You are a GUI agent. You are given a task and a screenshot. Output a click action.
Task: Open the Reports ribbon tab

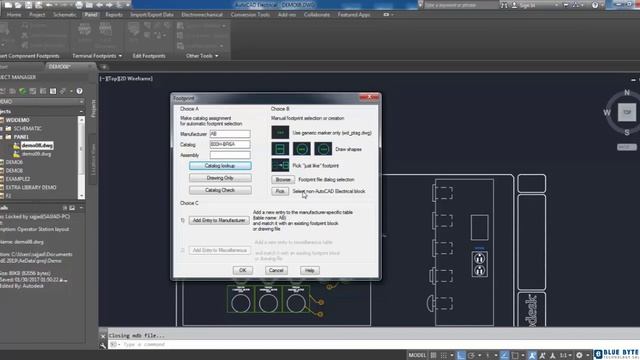point(114,15)
